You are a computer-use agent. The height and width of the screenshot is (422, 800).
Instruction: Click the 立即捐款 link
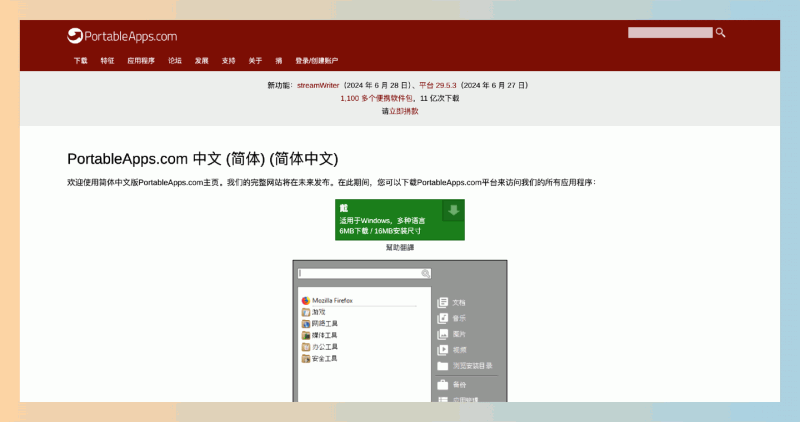404,111
